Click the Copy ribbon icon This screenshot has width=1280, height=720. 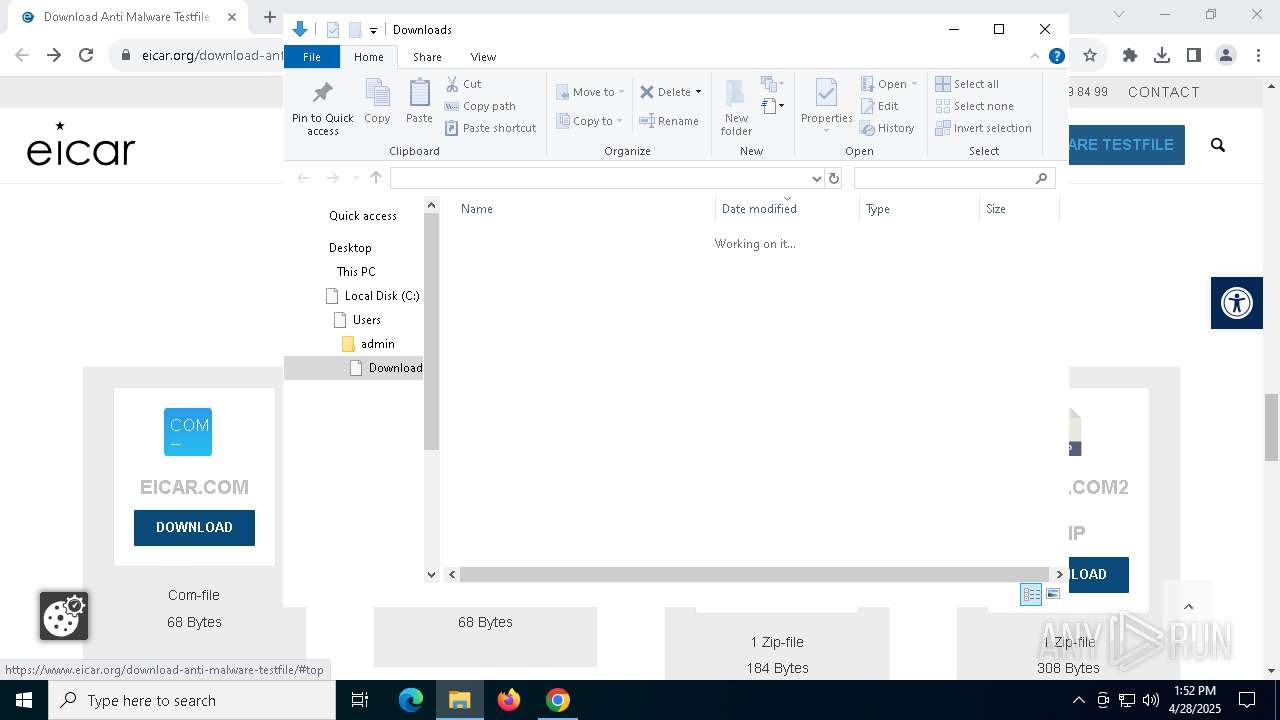click(x=377, y=101)
